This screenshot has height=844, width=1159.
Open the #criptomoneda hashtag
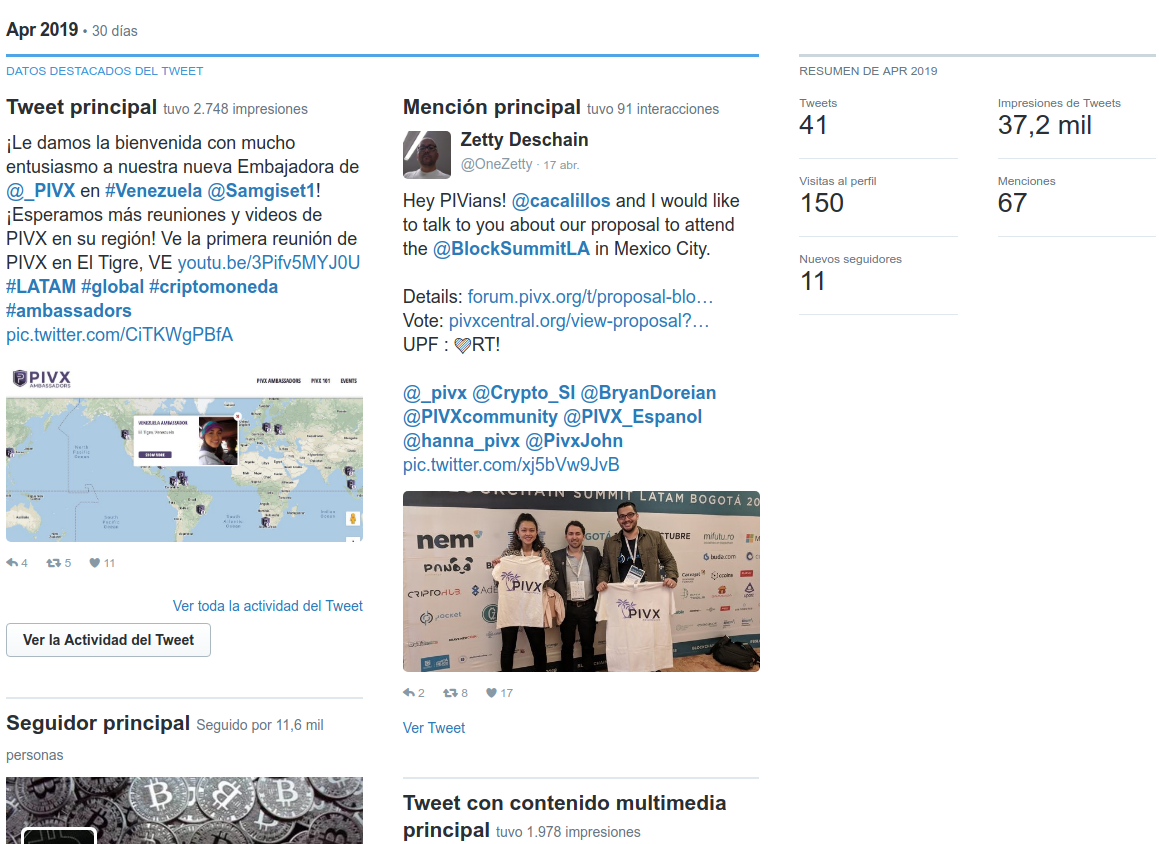tap(214, 287)
